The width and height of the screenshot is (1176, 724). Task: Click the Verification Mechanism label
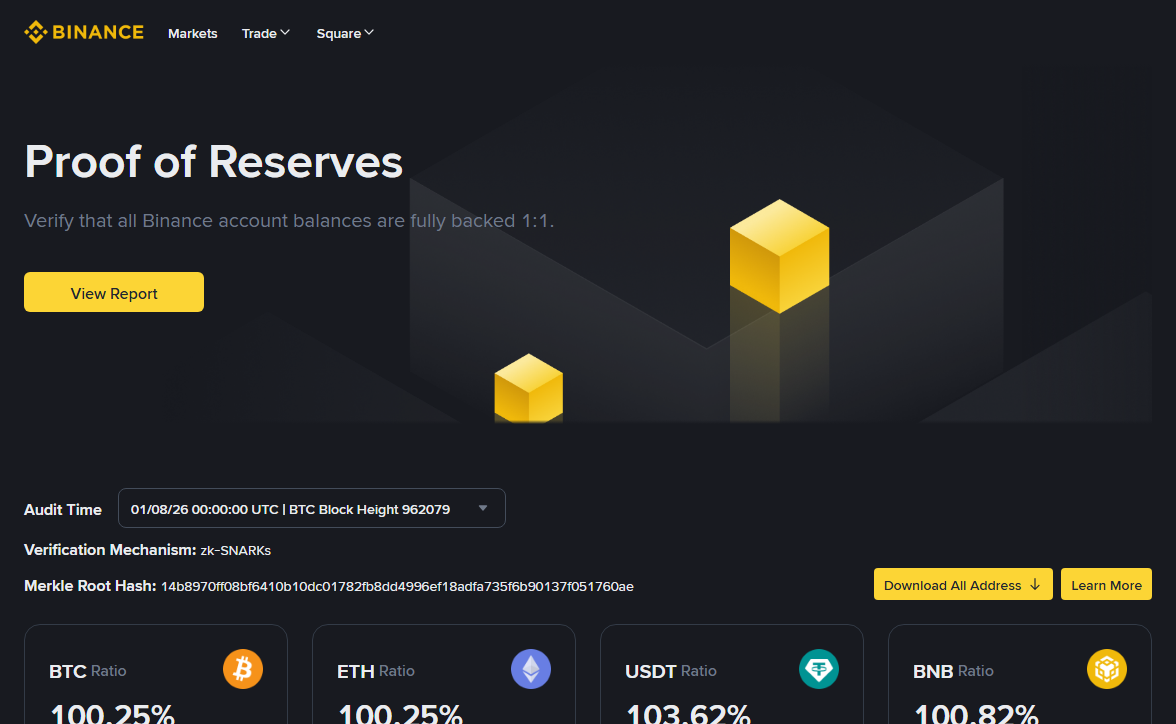point(110,550)
